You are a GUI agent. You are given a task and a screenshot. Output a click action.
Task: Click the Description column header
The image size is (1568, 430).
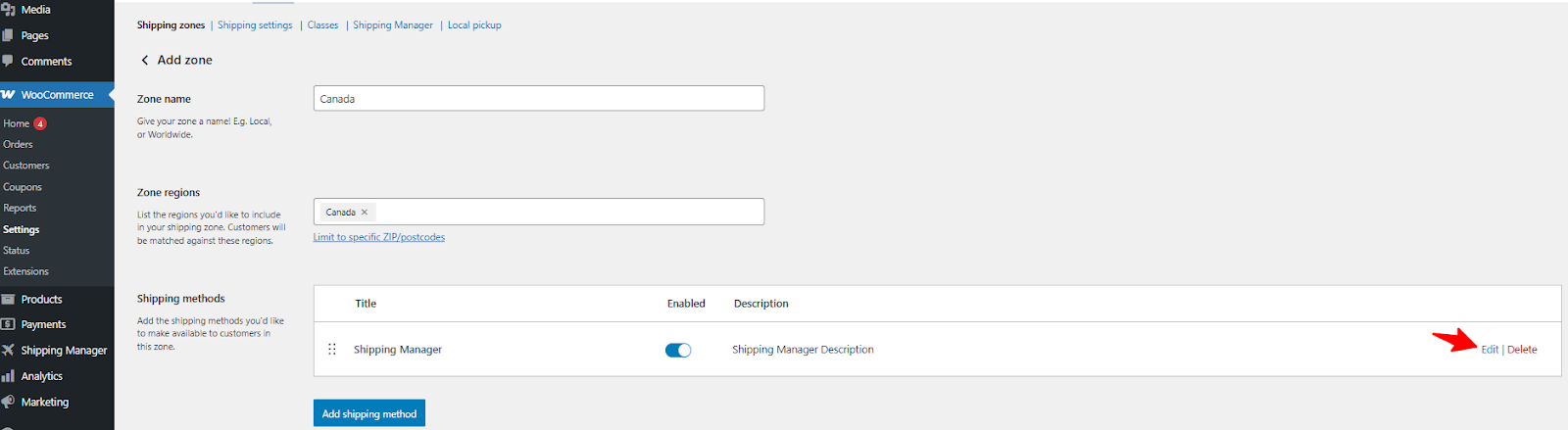[x=761, y=304]
